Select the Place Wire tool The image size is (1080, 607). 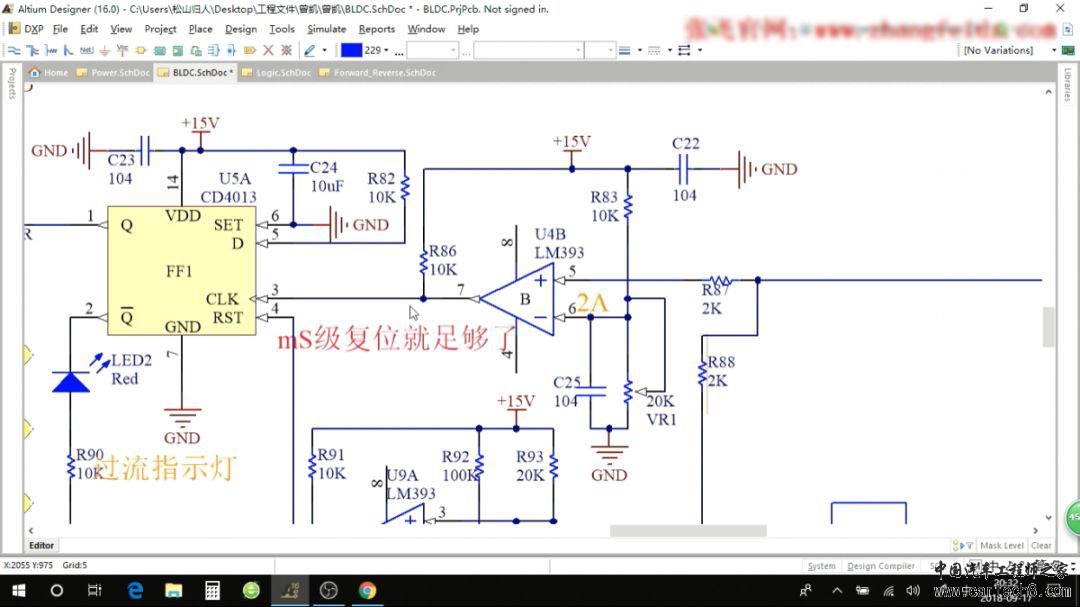coord(14,50)
